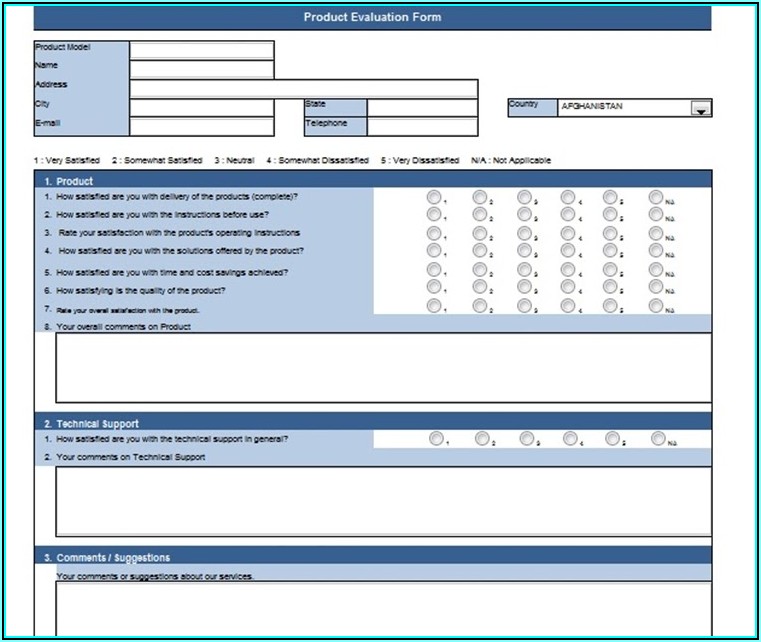Viewport: 761px width, 642px height.
Task: Choose rating 3 for instructions before use
Action: 524,214
